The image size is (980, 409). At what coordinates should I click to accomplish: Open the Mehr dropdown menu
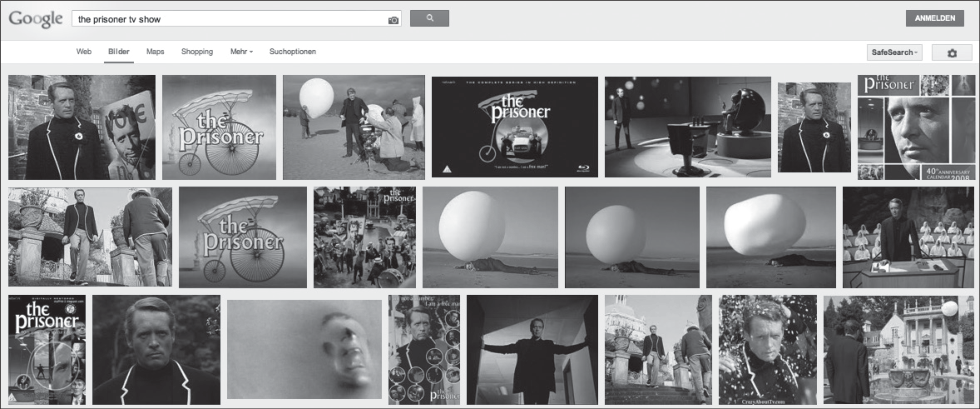[x=241, y=52]
